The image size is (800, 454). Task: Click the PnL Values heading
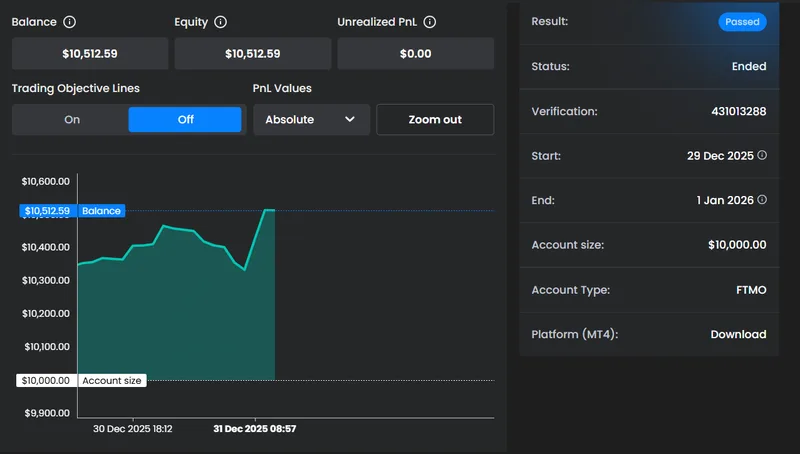tap(282, 88)
